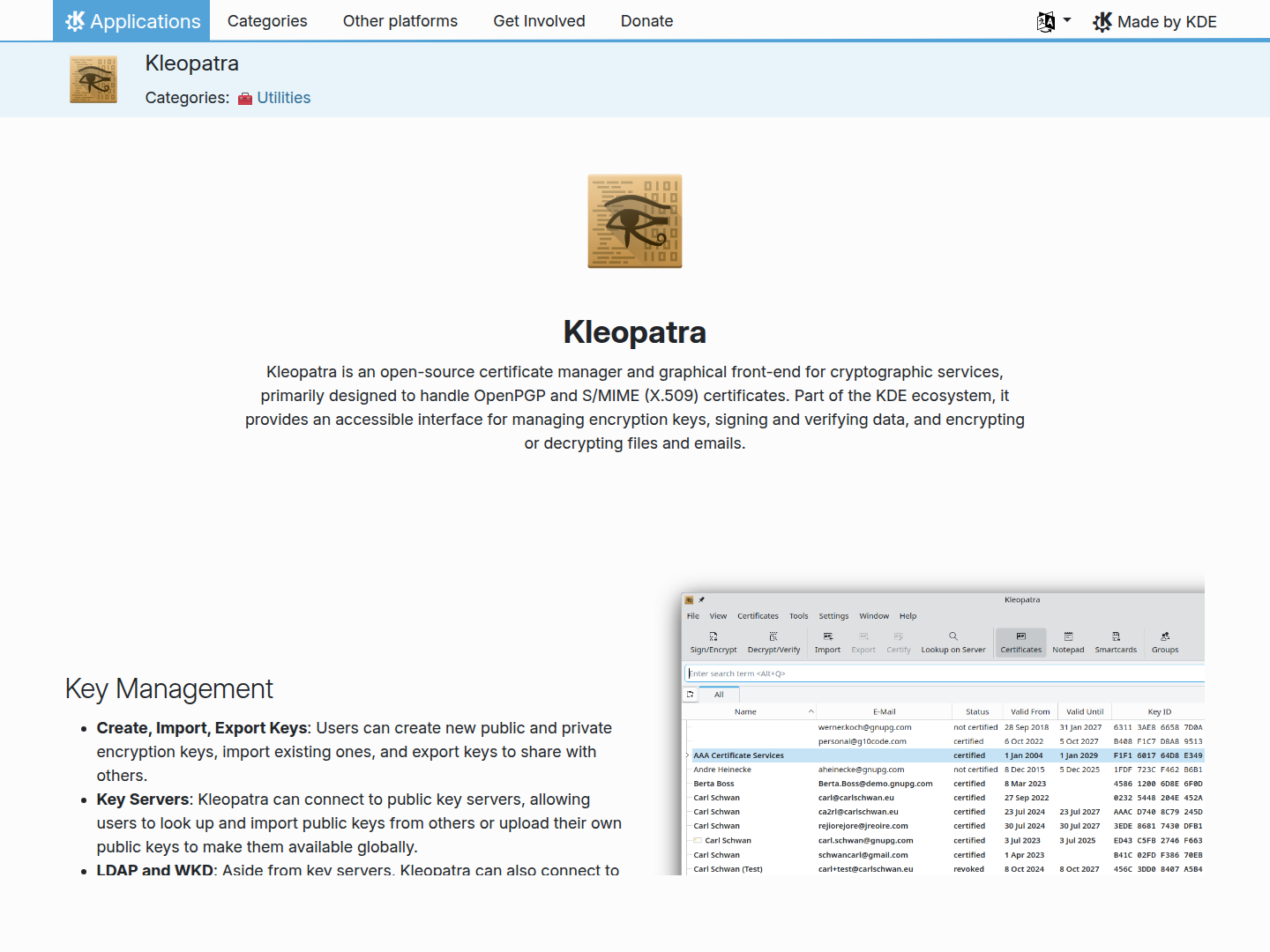Viewport: 1270px width, 952px height.
Task: Open the Window menu in Kleopatra
Action: tap(874, 616)
